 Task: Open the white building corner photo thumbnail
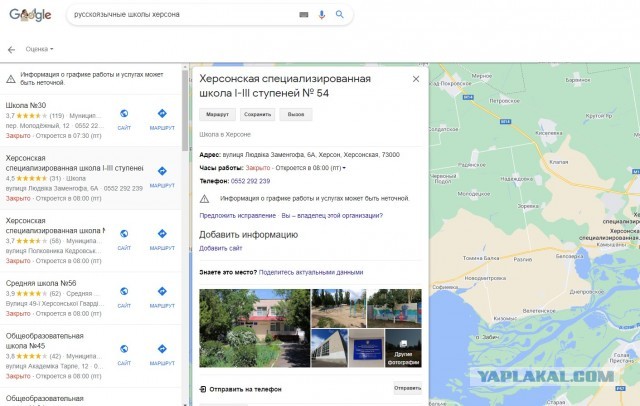pos(329,348)
